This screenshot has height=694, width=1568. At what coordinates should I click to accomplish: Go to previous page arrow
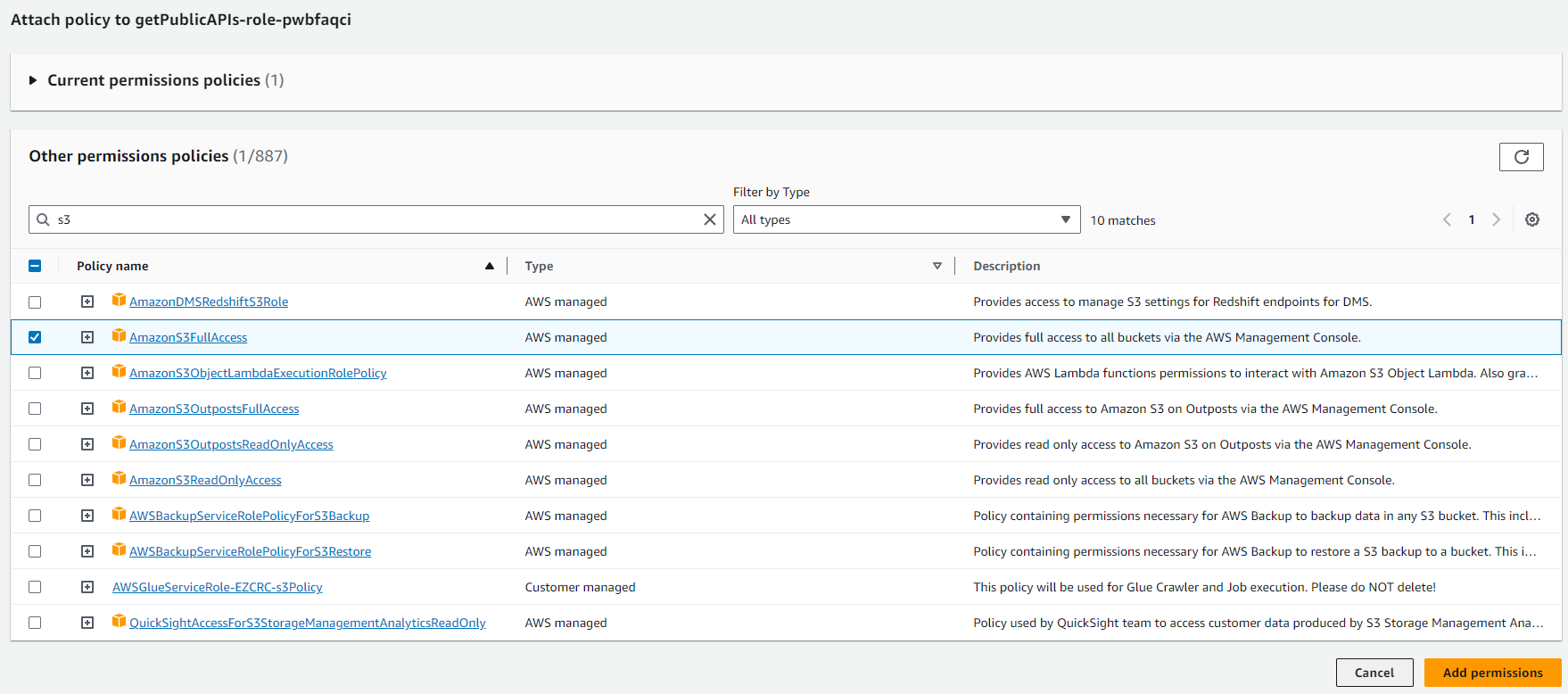click(x=1447, y=219)
